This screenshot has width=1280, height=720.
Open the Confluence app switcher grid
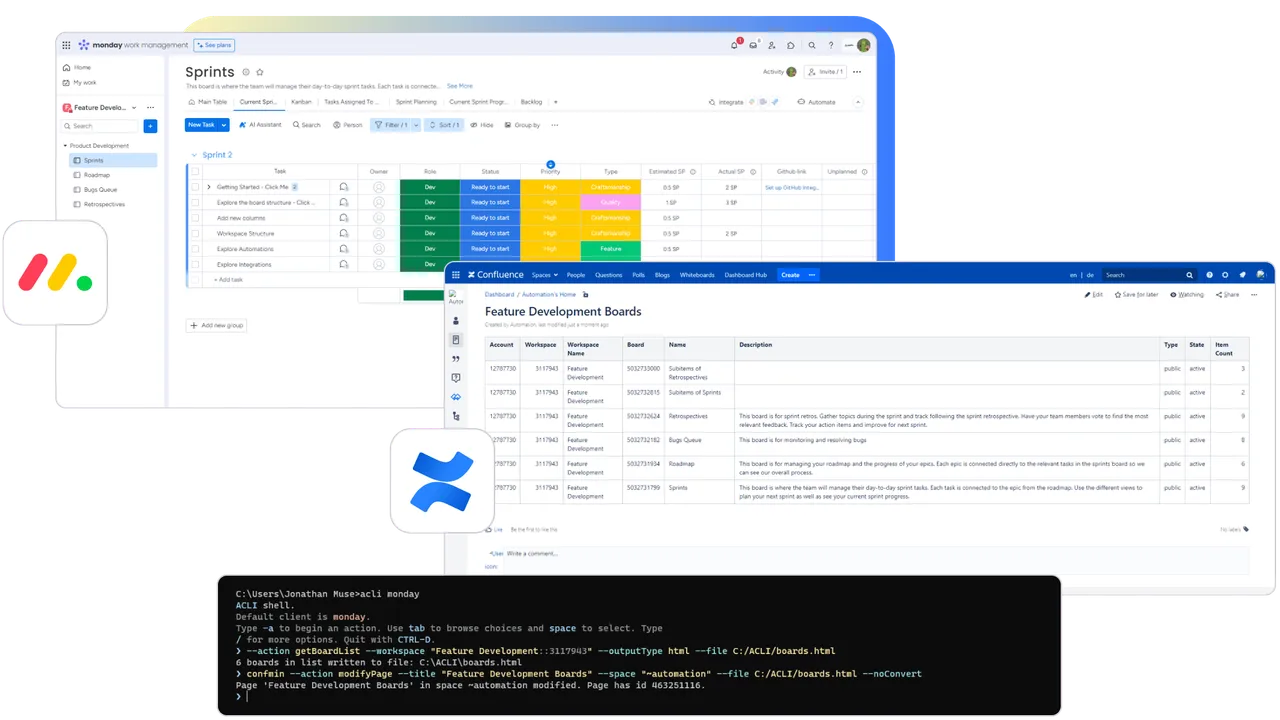pyautogui.click(x=455, y=275)
